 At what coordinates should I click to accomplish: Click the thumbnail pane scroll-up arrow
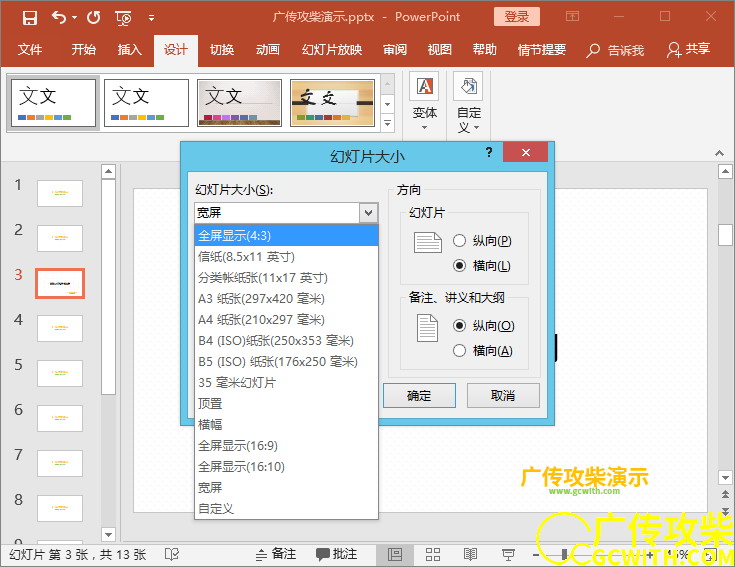coord(108,171)
